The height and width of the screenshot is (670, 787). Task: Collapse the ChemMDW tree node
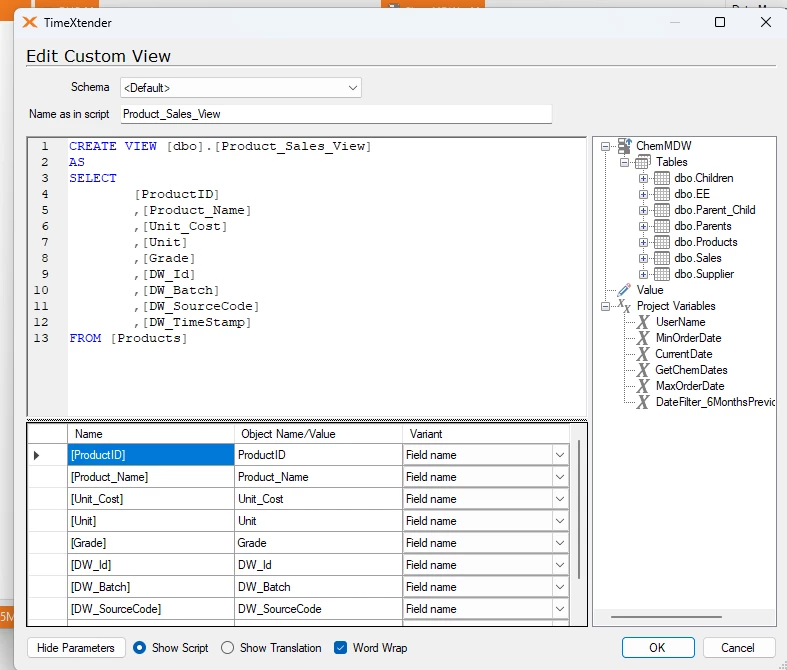[605, 147]
